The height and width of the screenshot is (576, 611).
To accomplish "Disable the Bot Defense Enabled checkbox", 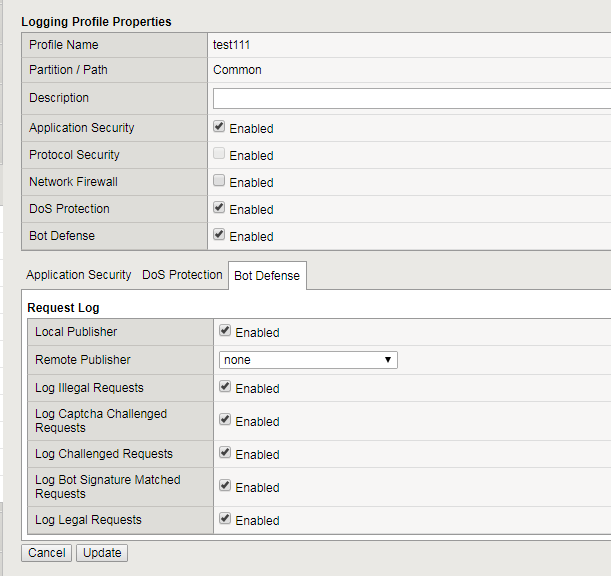I will coord(219,236).
